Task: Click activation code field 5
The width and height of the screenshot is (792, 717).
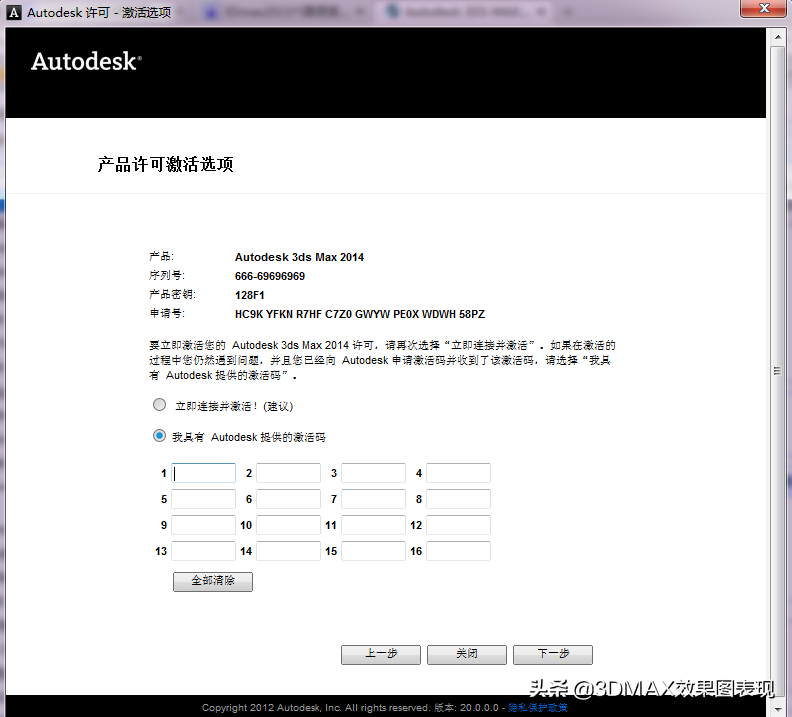Action: pyautogui.click(x=204, y=499)
